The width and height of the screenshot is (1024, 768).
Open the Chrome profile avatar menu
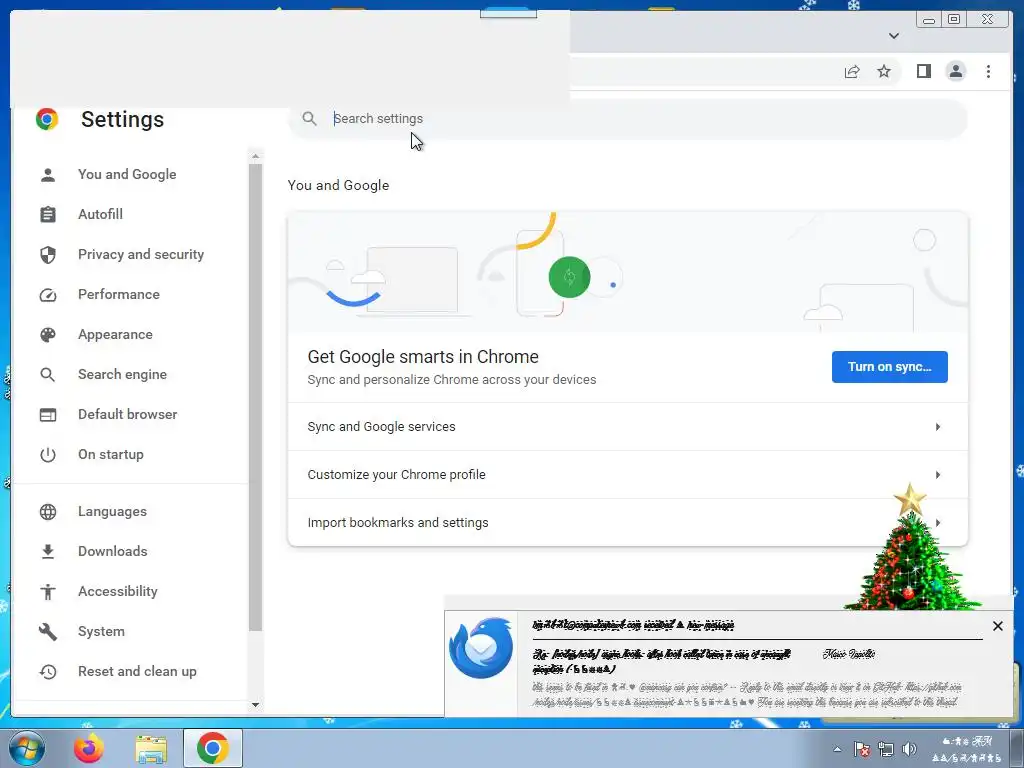(x=956, y=71)
